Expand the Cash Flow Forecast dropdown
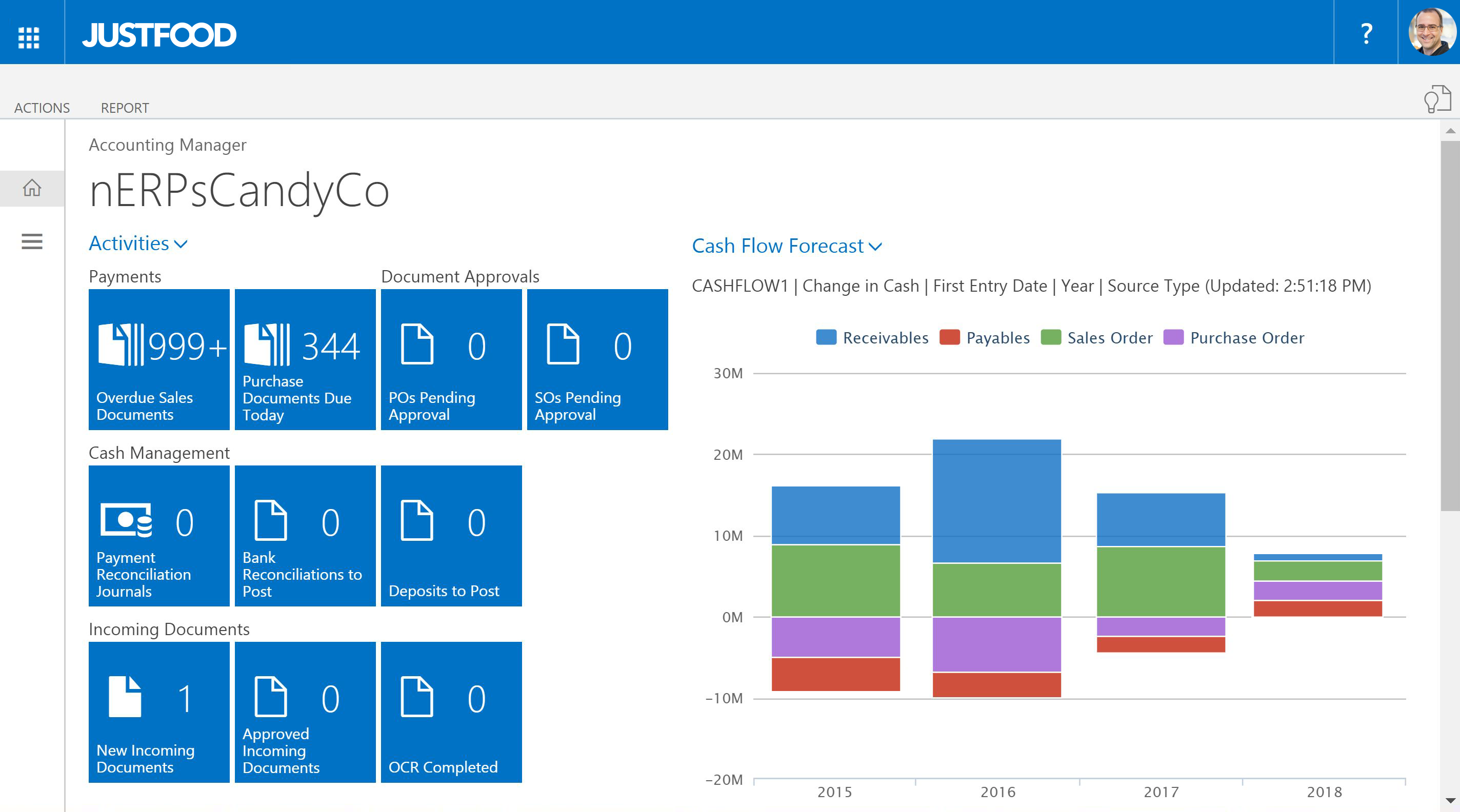 tap(787, 246)
